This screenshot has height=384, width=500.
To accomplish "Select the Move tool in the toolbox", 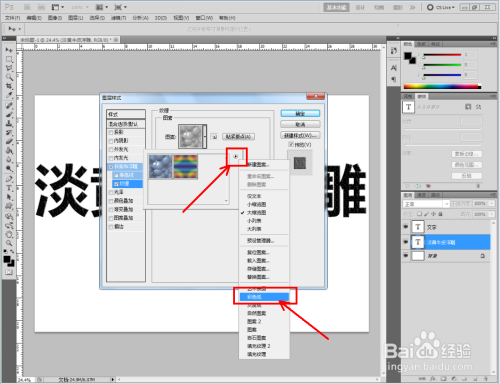I will (x=9, y=50).
